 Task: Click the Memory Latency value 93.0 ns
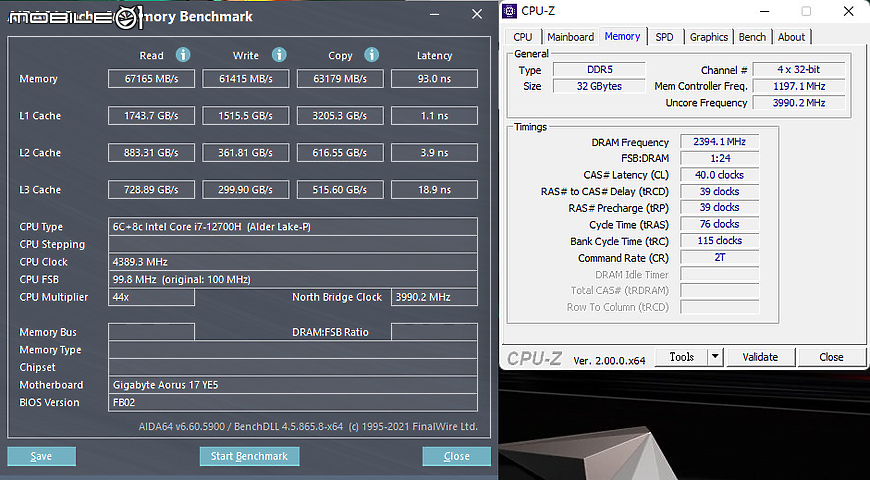[434, 79]
